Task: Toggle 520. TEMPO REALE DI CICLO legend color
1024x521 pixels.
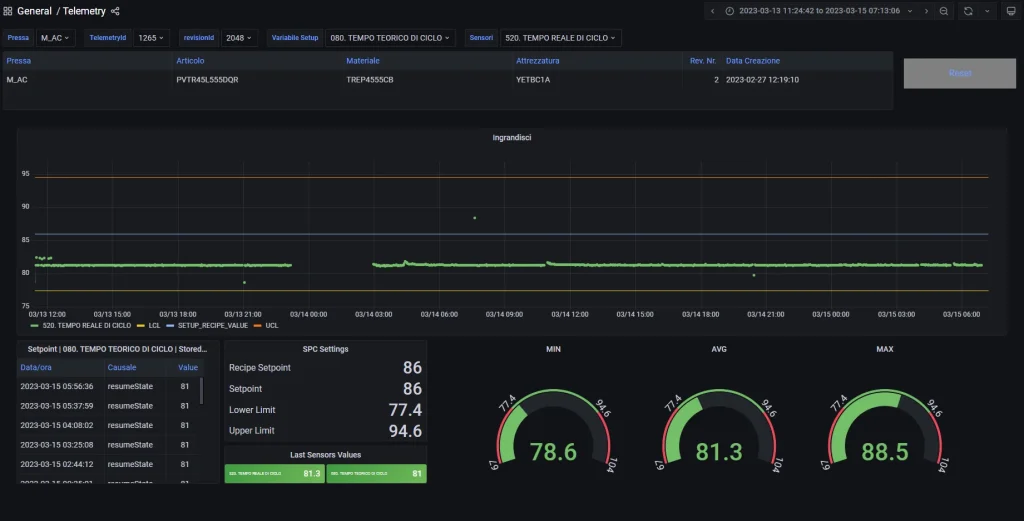Action: click(35, 325)
